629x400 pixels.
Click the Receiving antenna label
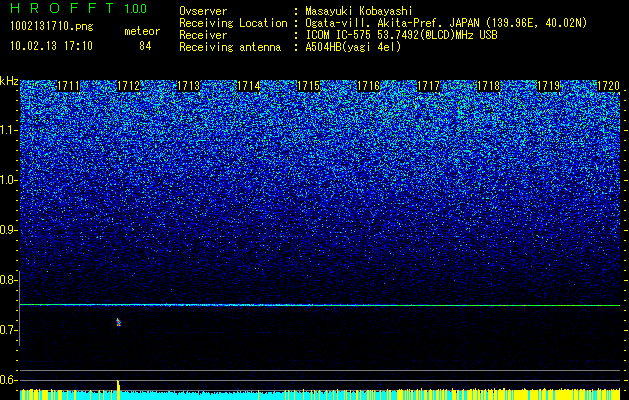coord(230,47)
